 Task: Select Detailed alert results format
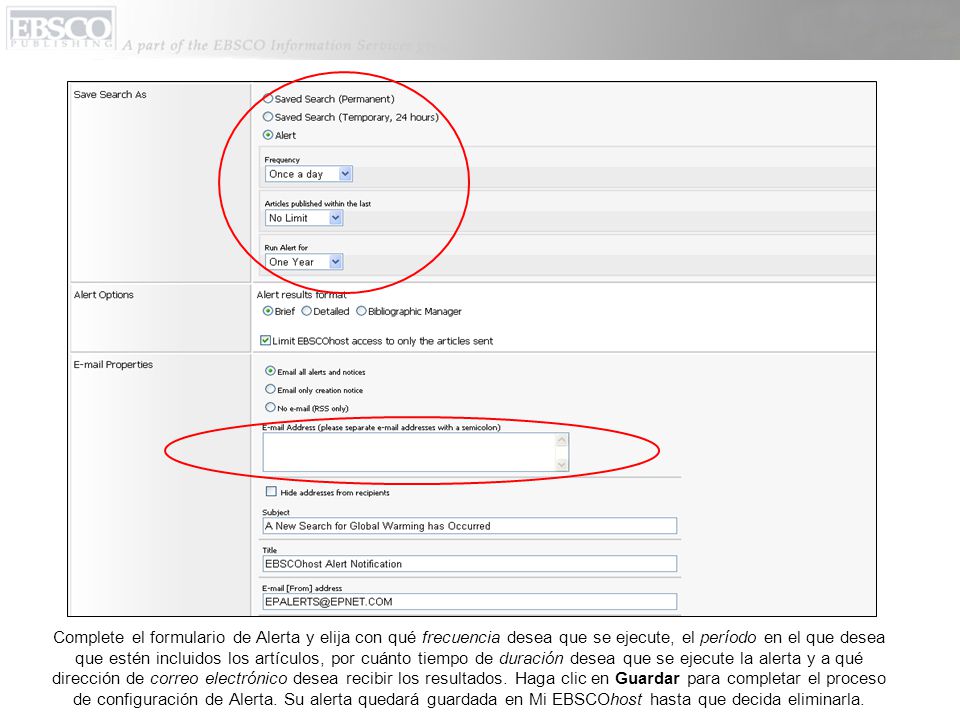(x=306, y=311)
